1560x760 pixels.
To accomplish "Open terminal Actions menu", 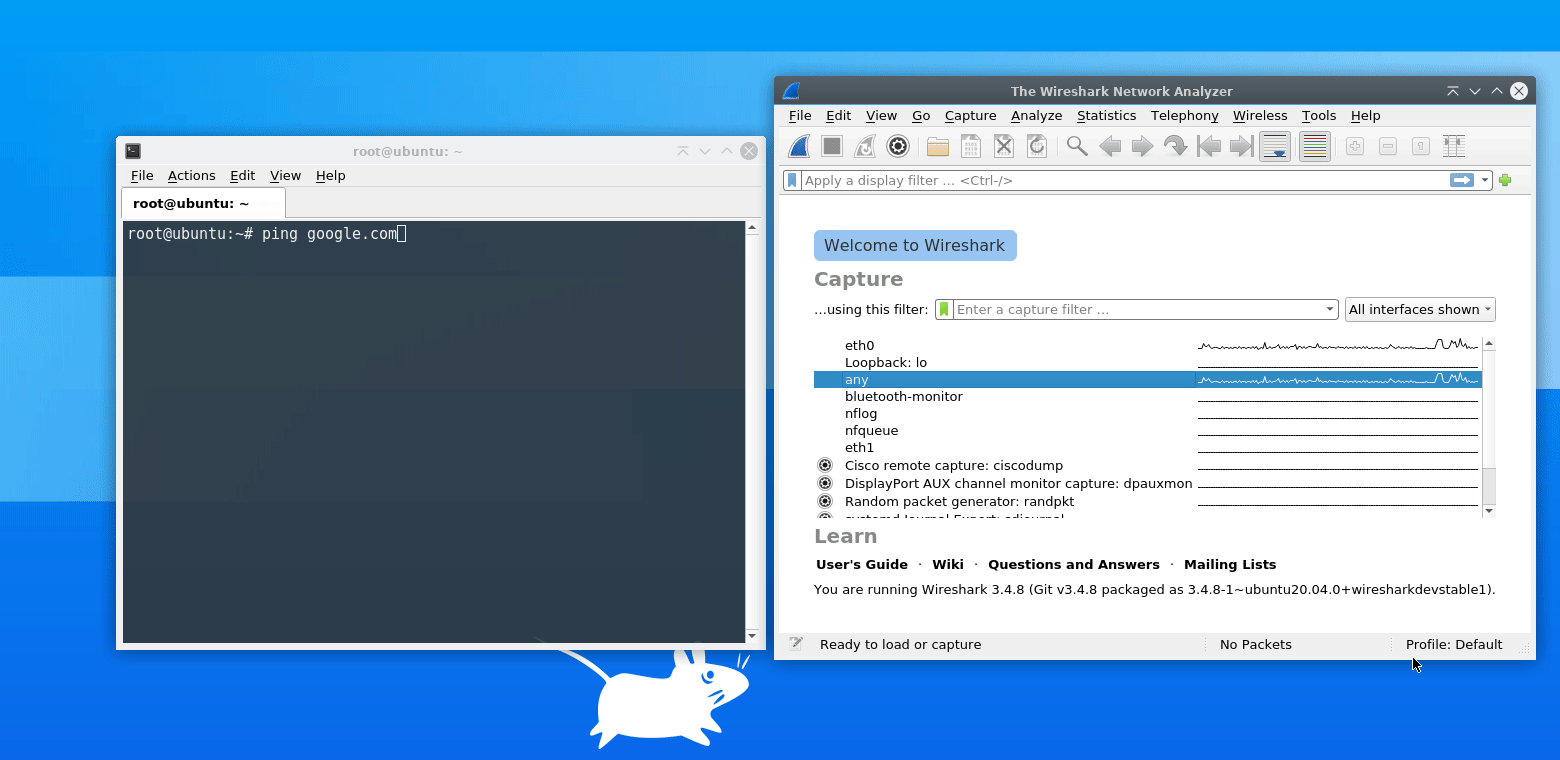I will (x=191, y=175).
